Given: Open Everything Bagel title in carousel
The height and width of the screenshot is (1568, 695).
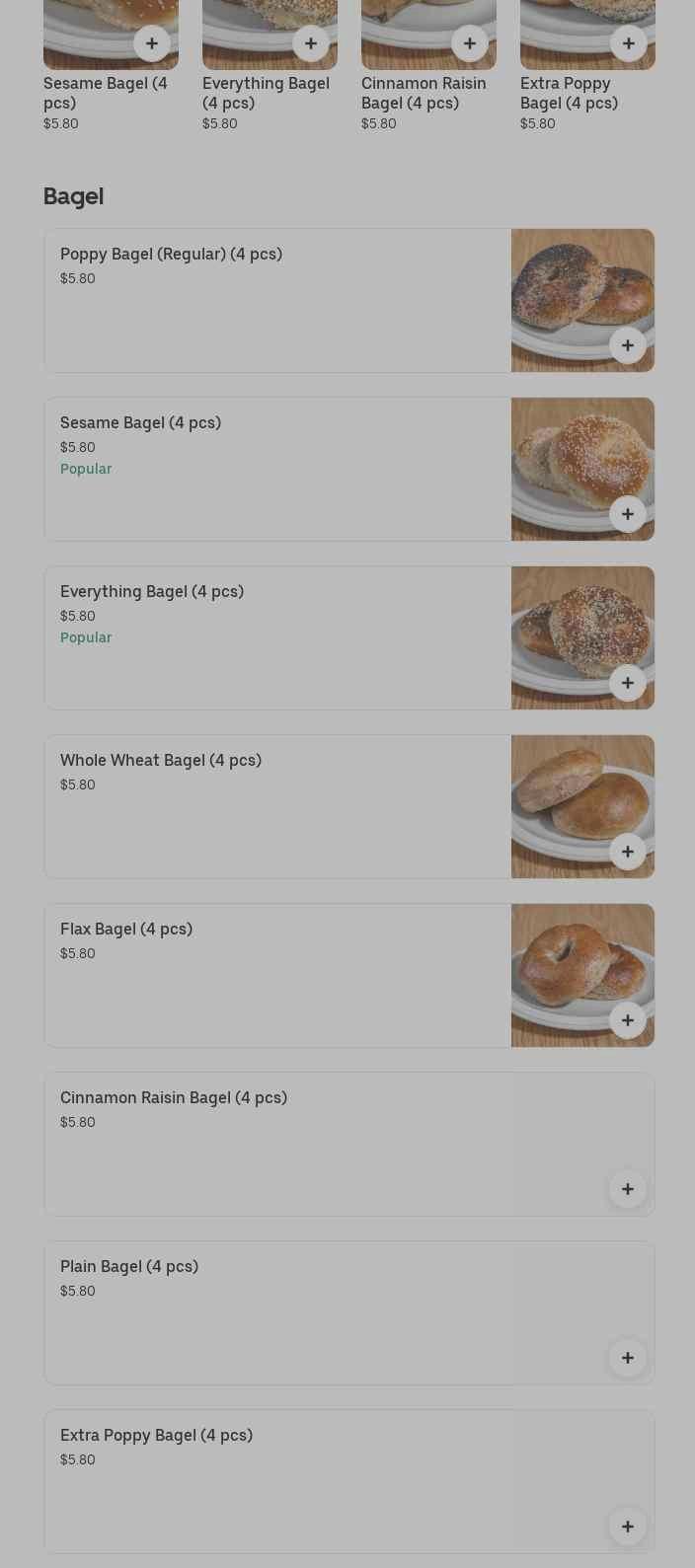Looking at the screenshot, I should pos(266,93).
